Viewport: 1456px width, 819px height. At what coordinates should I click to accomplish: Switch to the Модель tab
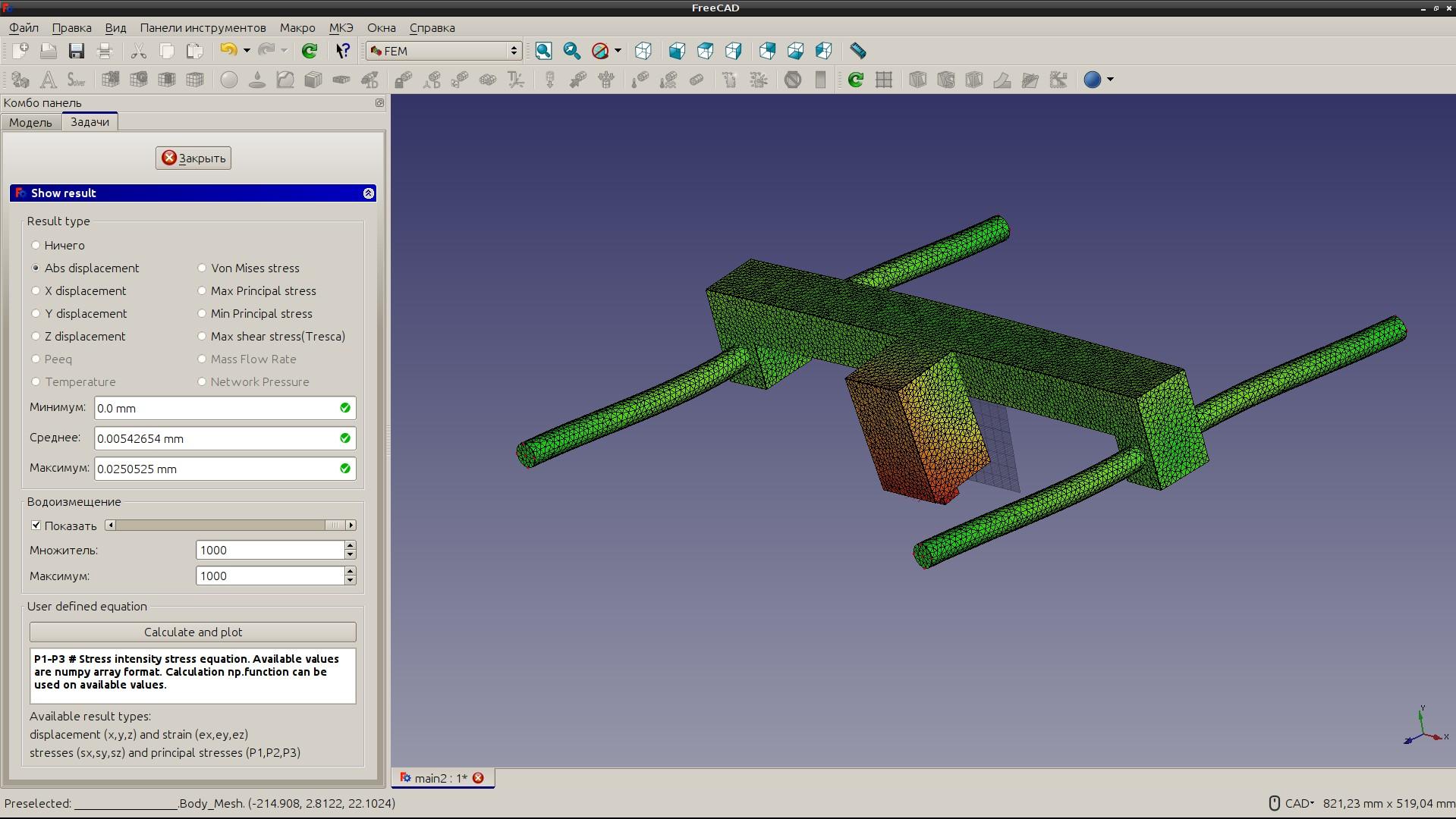tap(30, 122)
